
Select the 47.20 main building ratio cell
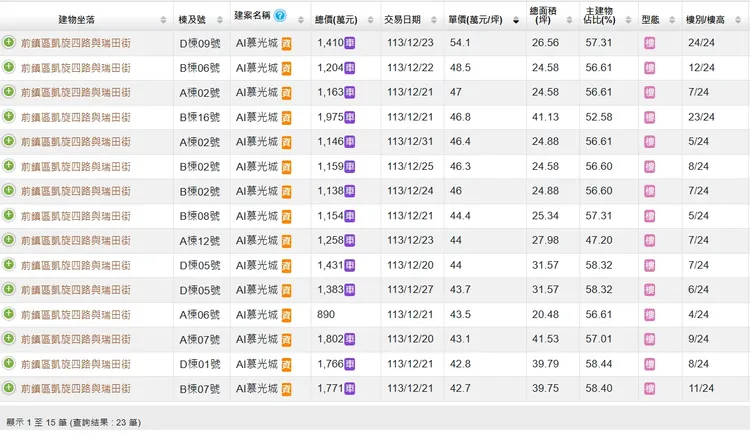599,240
